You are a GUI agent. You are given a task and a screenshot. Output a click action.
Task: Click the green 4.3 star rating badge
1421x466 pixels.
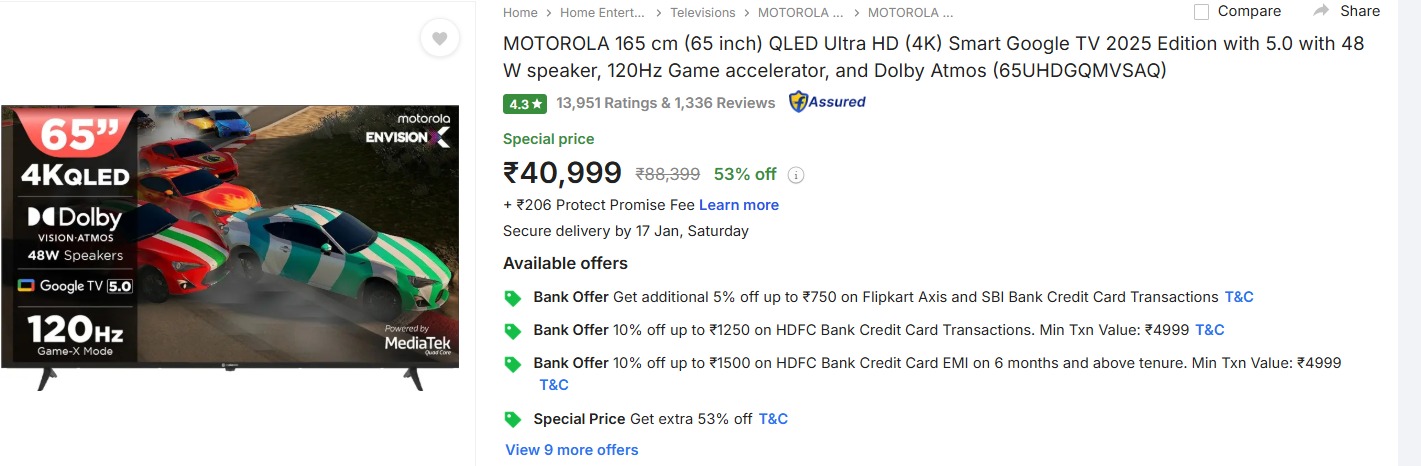(525, 103)
